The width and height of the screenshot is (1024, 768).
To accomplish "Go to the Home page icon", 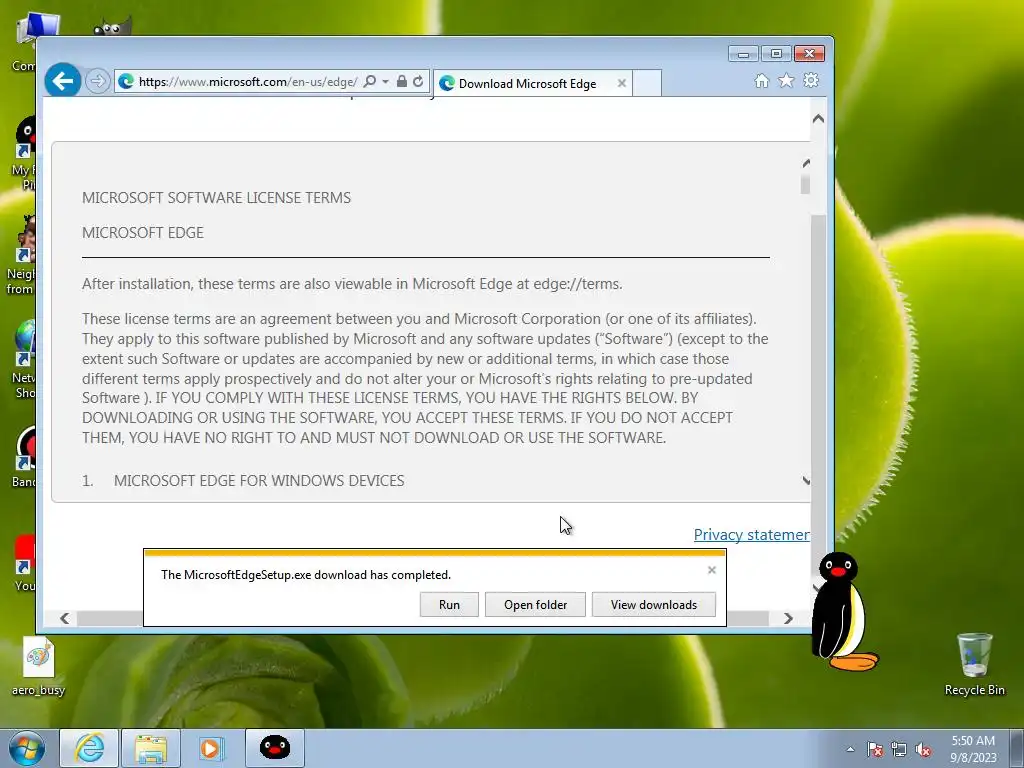I will coord(761,80).
